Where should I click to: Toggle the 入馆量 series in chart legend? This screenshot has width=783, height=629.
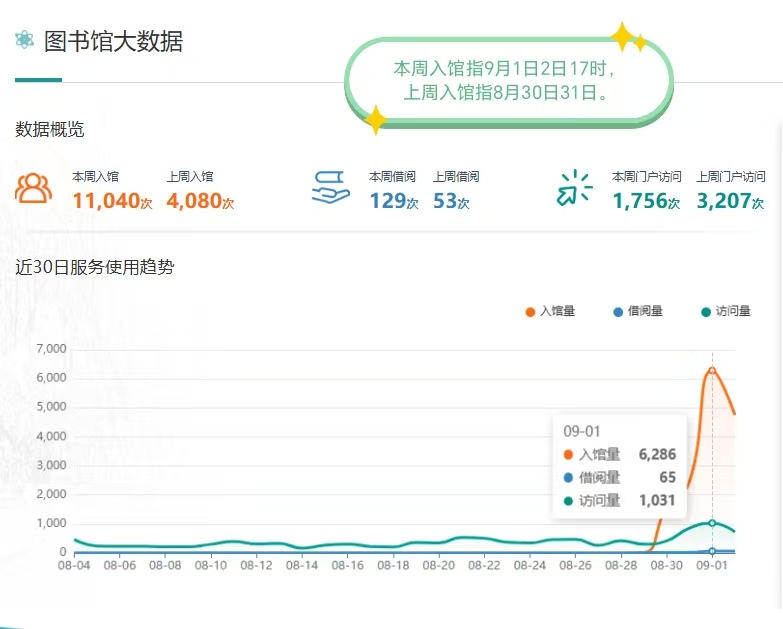coord(550,311)
